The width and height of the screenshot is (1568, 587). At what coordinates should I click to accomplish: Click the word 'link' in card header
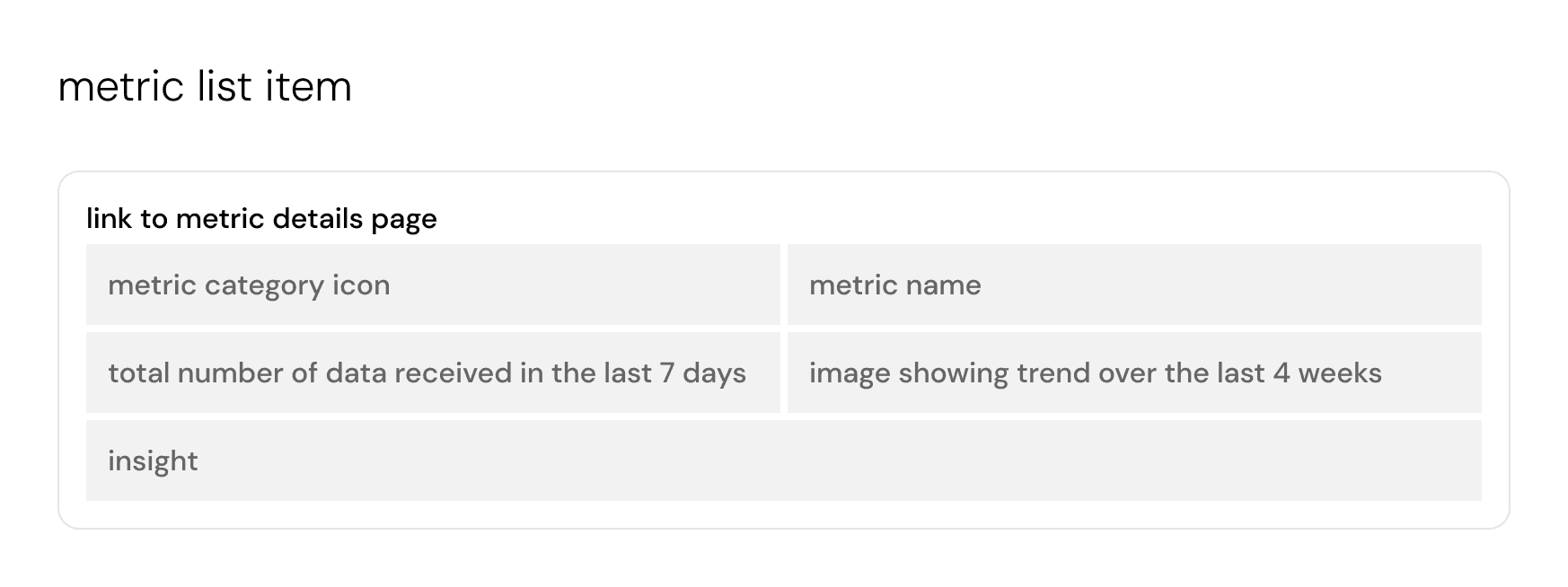(109, 219)
